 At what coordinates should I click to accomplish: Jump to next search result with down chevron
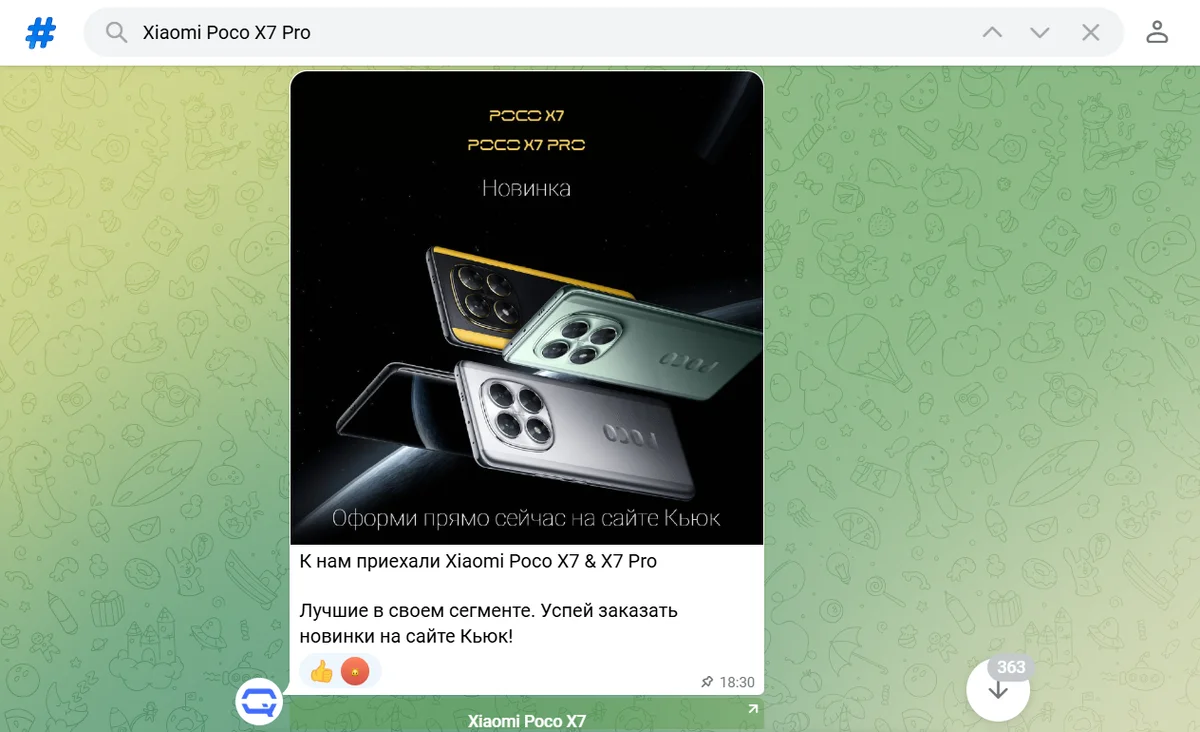(1040, 33)
